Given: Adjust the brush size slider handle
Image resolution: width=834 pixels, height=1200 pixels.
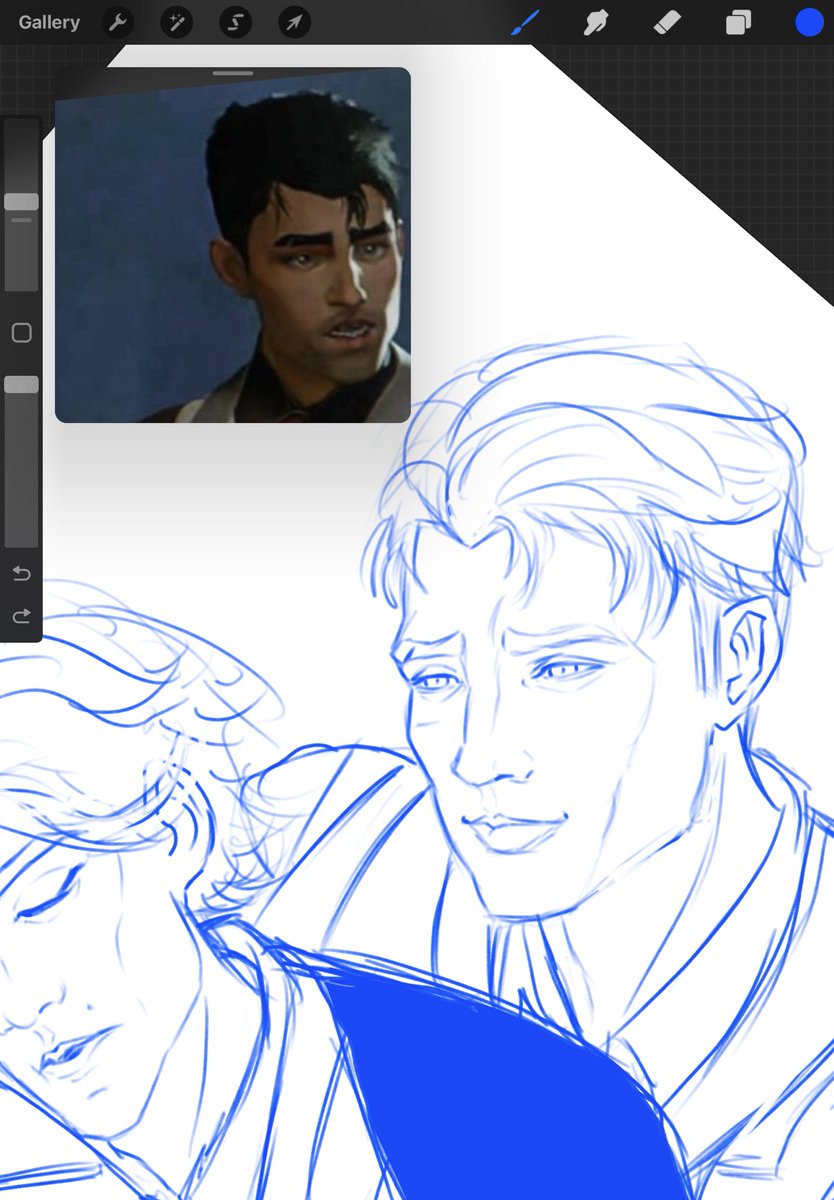Looking at the screenshot, I should click(21, 202).
